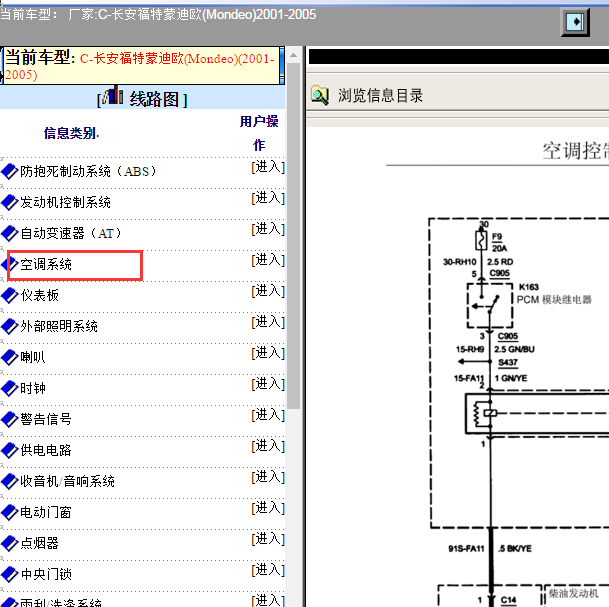This screenshot has width=609, height=607.
Task: Select 点烟器 category text
Action: pyautogui.click(x=40, y=543)
